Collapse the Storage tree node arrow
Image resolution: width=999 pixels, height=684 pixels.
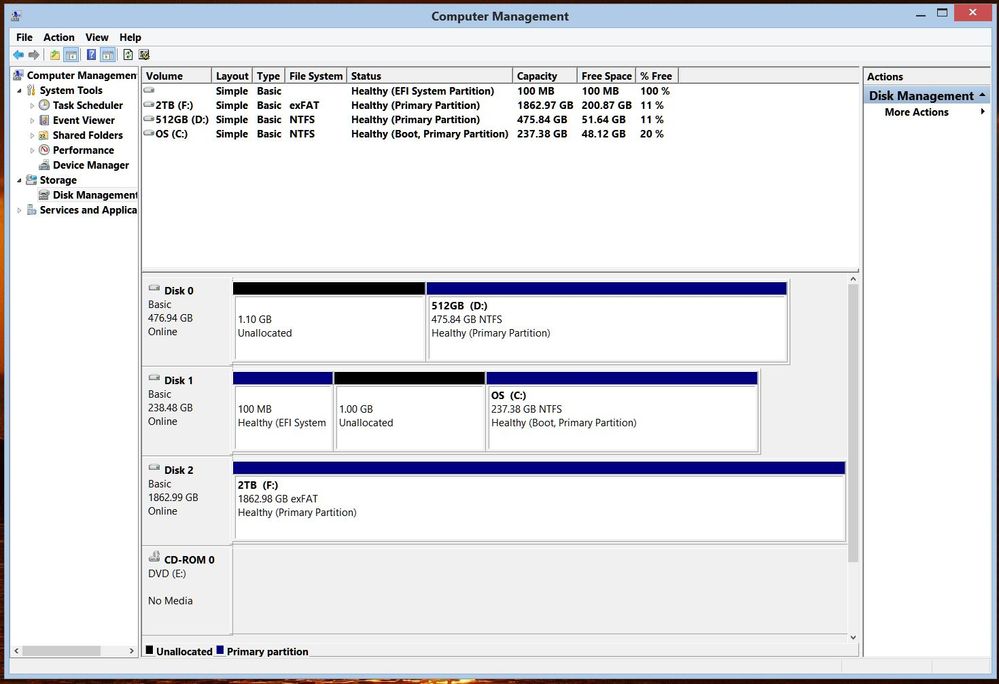(x=19, y=181)
